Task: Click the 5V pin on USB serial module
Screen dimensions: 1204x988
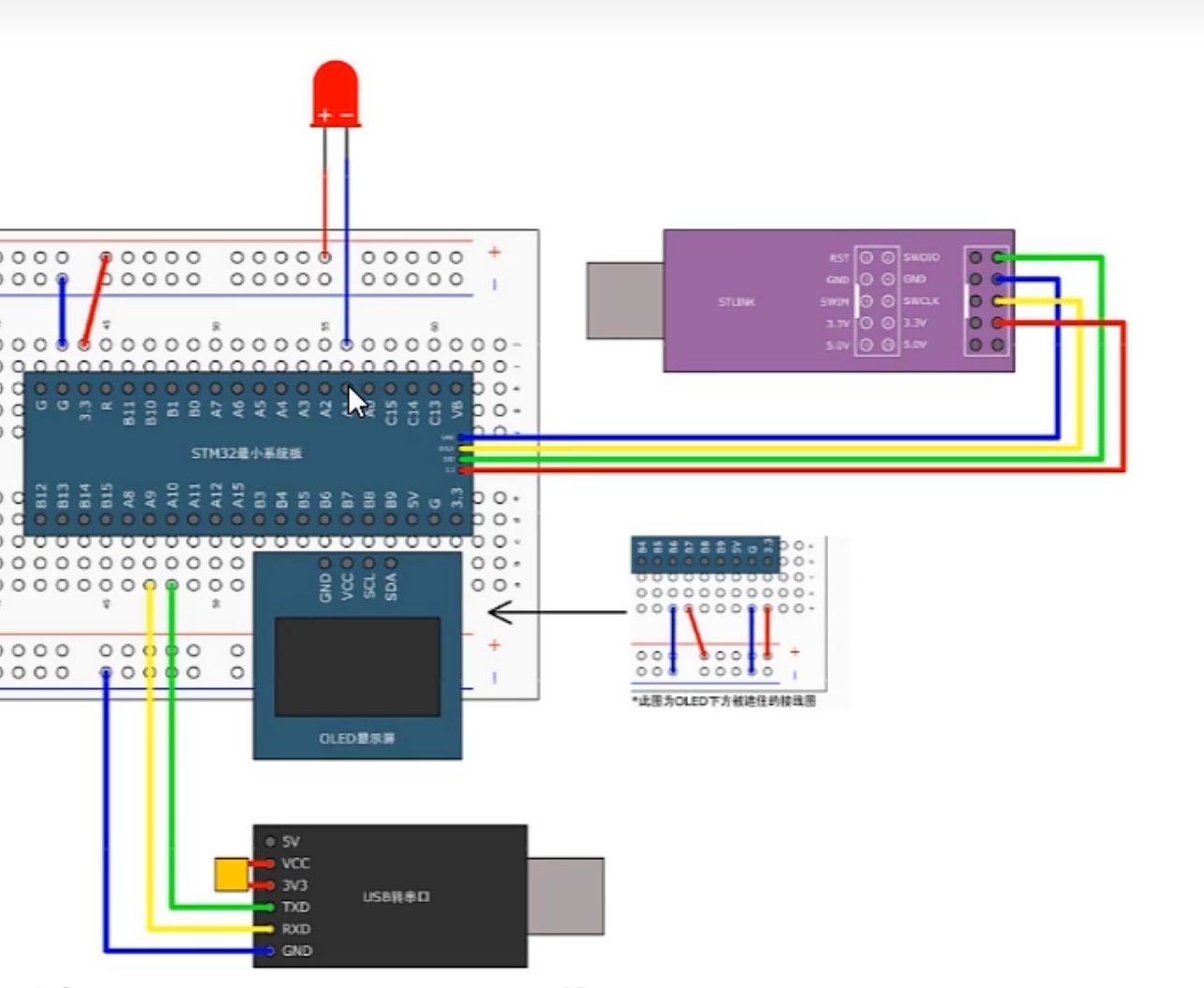Action: point(289,841)
